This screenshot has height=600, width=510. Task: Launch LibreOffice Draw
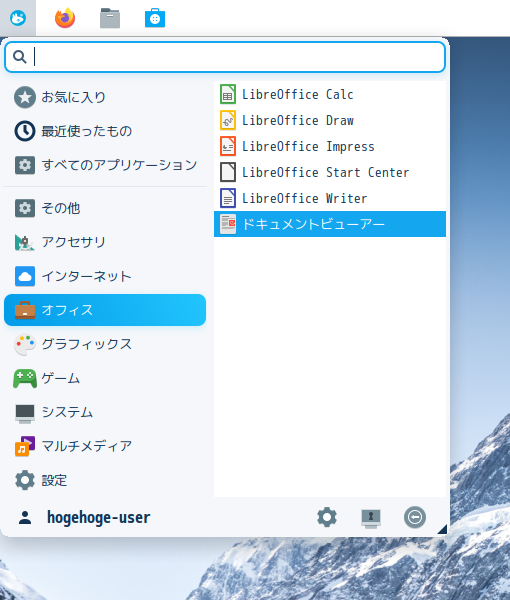click(330, 120)
